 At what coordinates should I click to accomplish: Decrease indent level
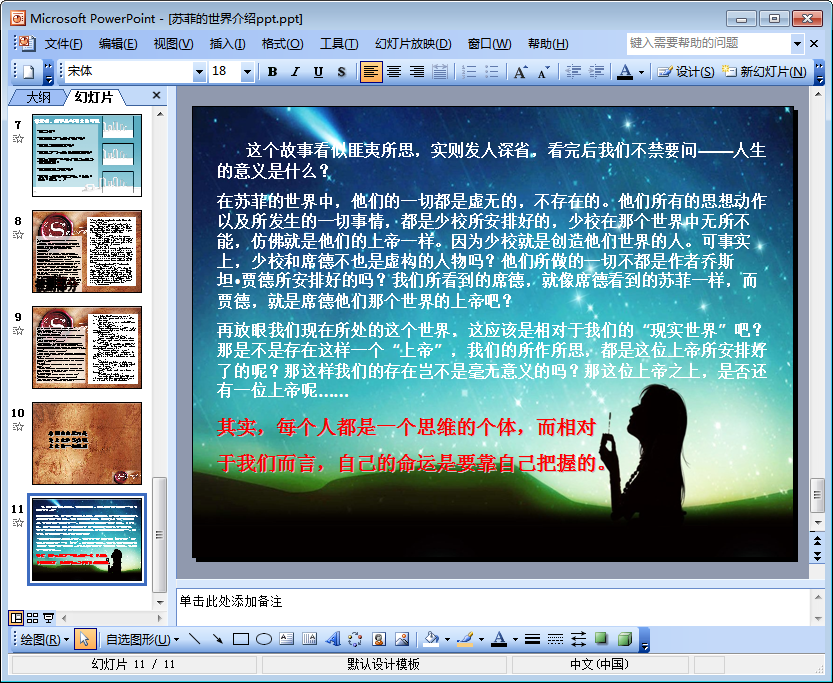tap(573, 72)
